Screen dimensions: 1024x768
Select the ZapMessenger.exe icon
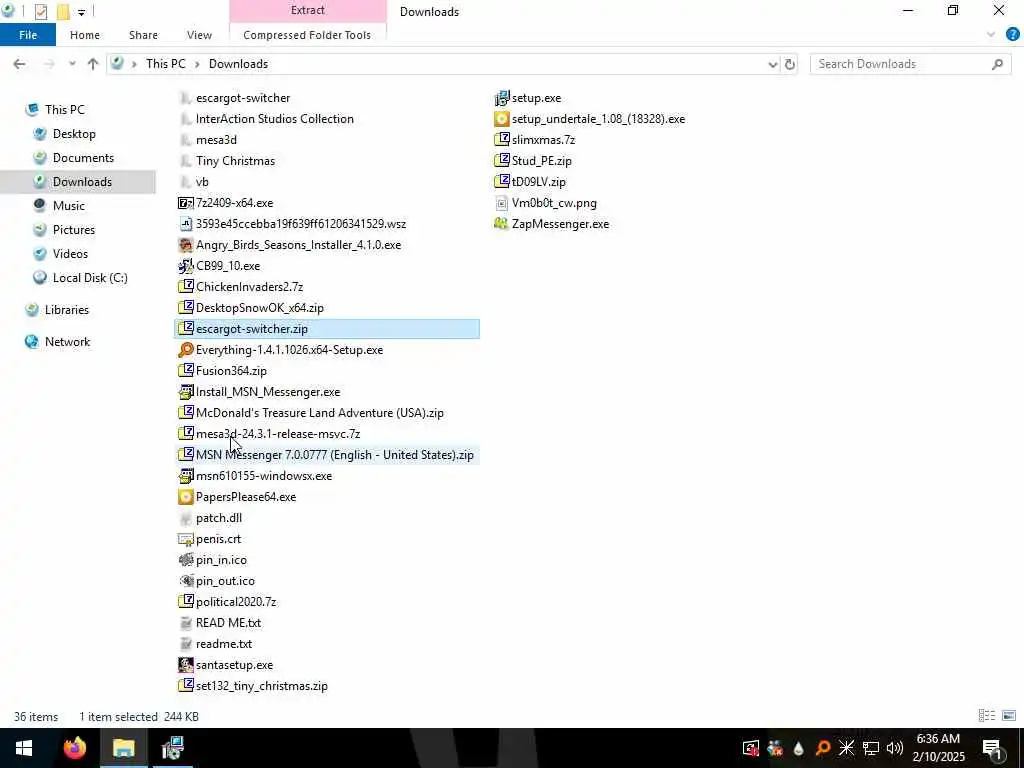501,224
